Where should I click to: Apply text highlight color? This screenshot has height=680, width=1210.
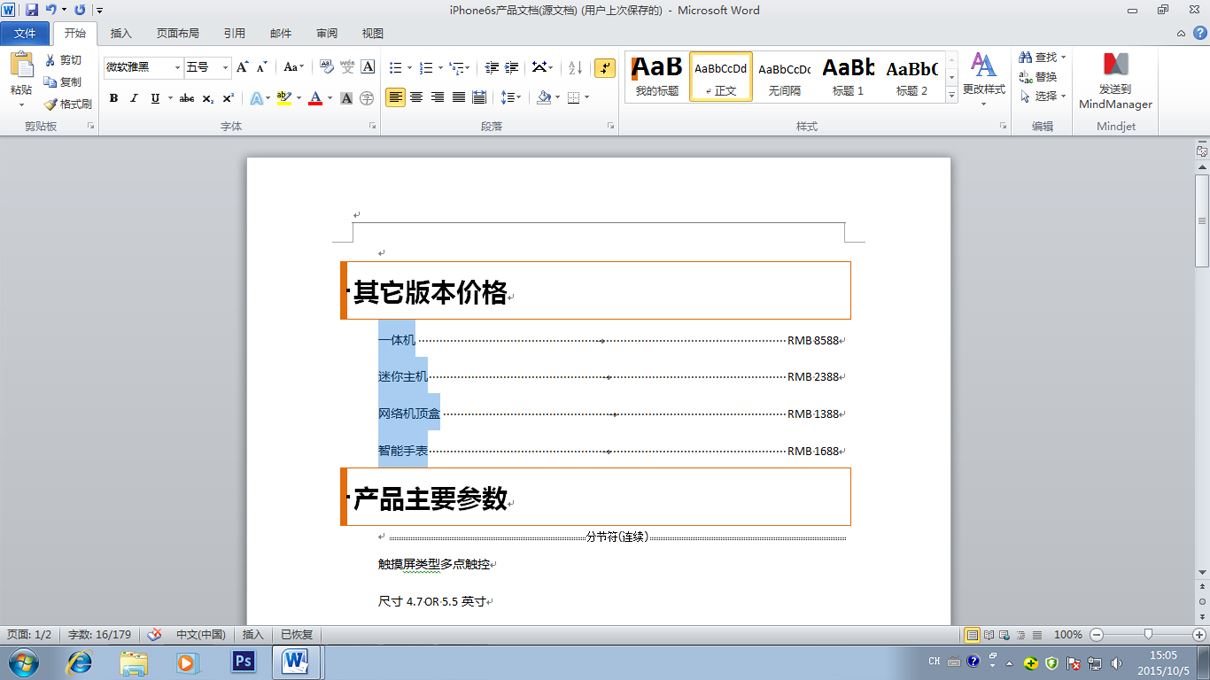pos(283,98)
